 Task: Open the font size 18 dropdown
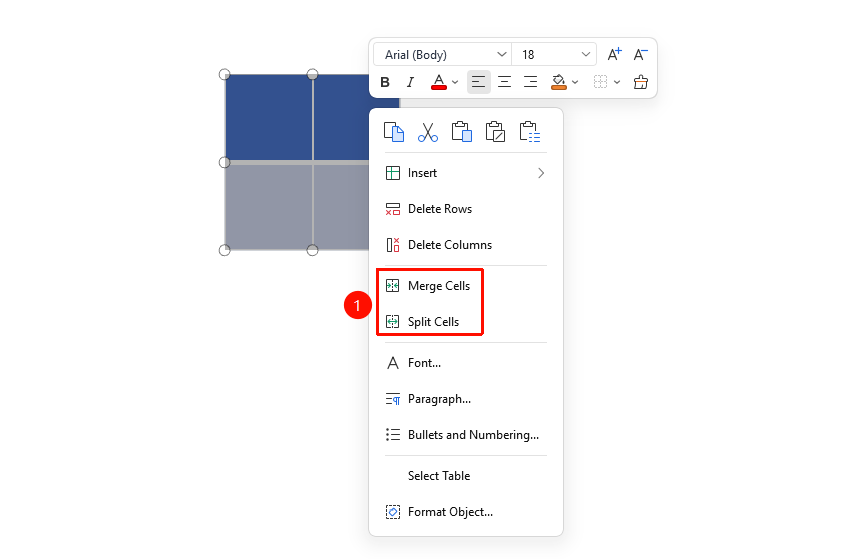[x=554, y=54]
